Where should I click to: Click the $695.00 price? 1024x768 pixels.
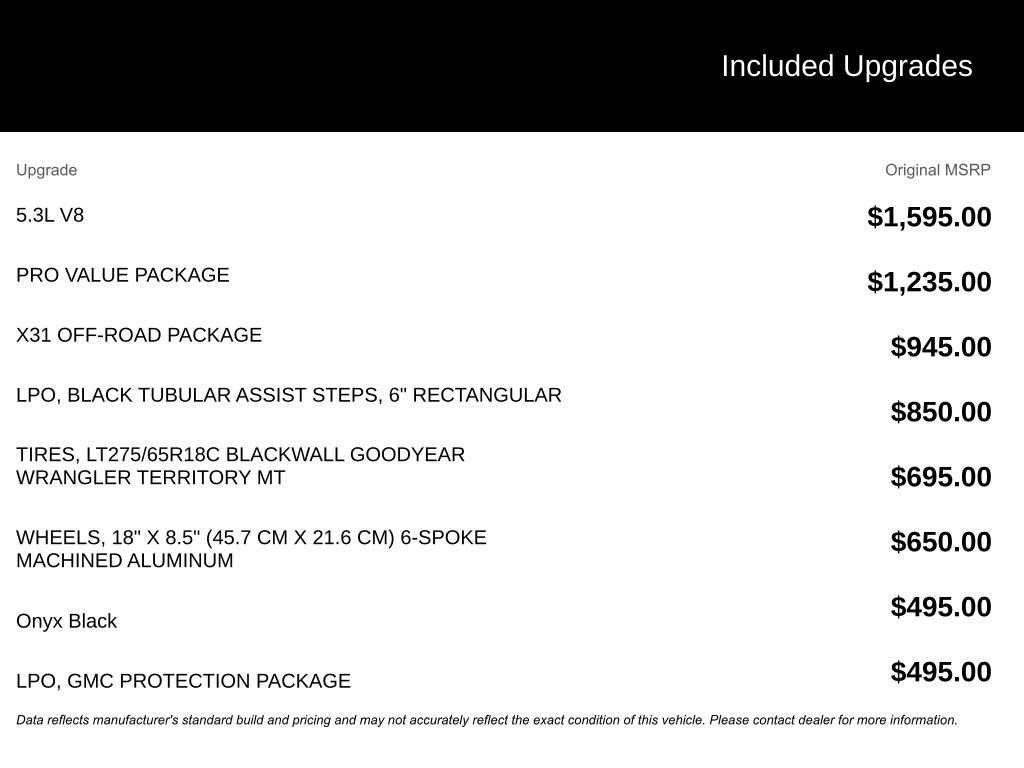click(x=940, y=477)
